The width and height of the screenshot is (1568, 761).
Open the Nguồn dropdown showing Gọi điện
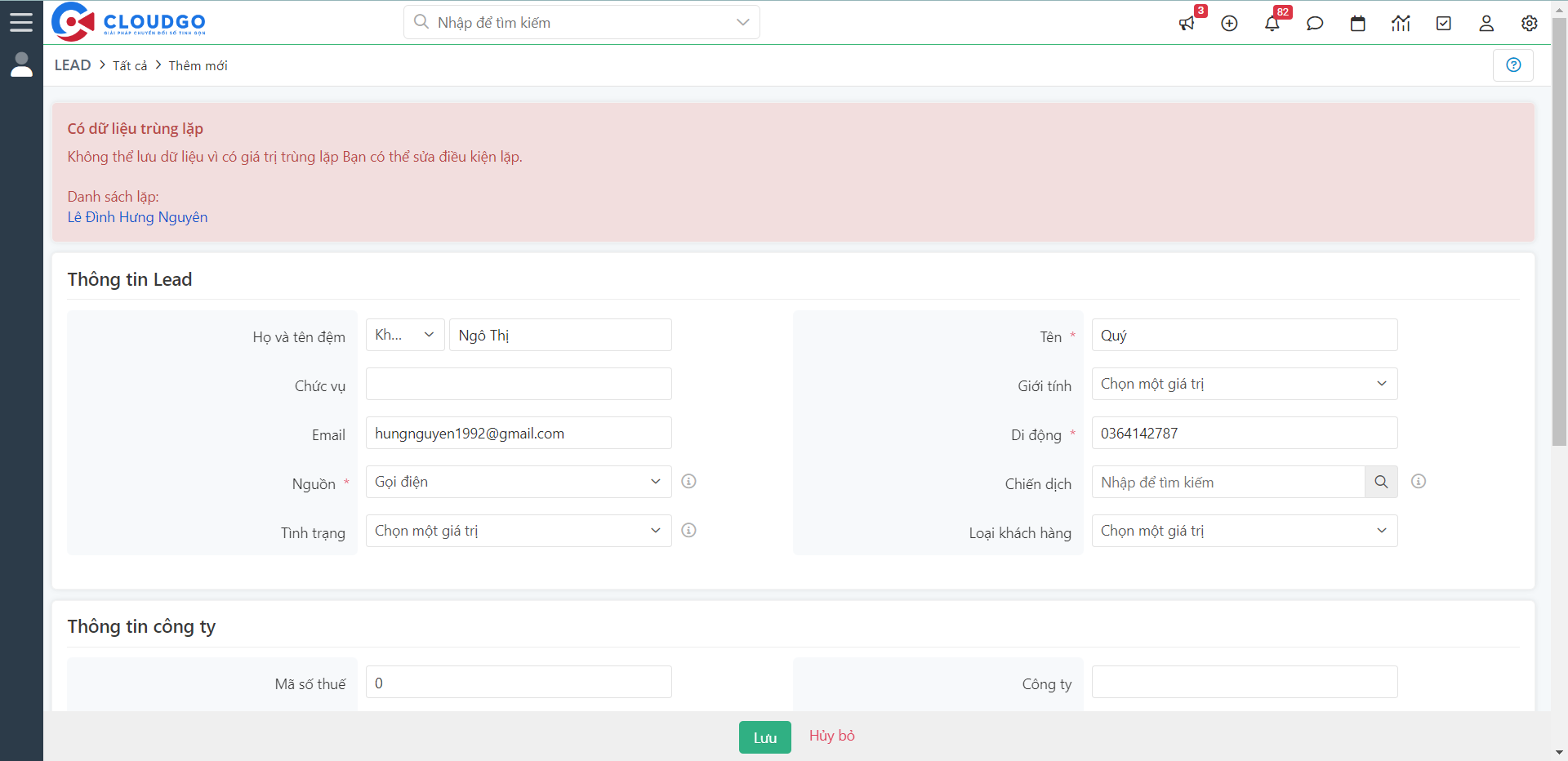518,482
